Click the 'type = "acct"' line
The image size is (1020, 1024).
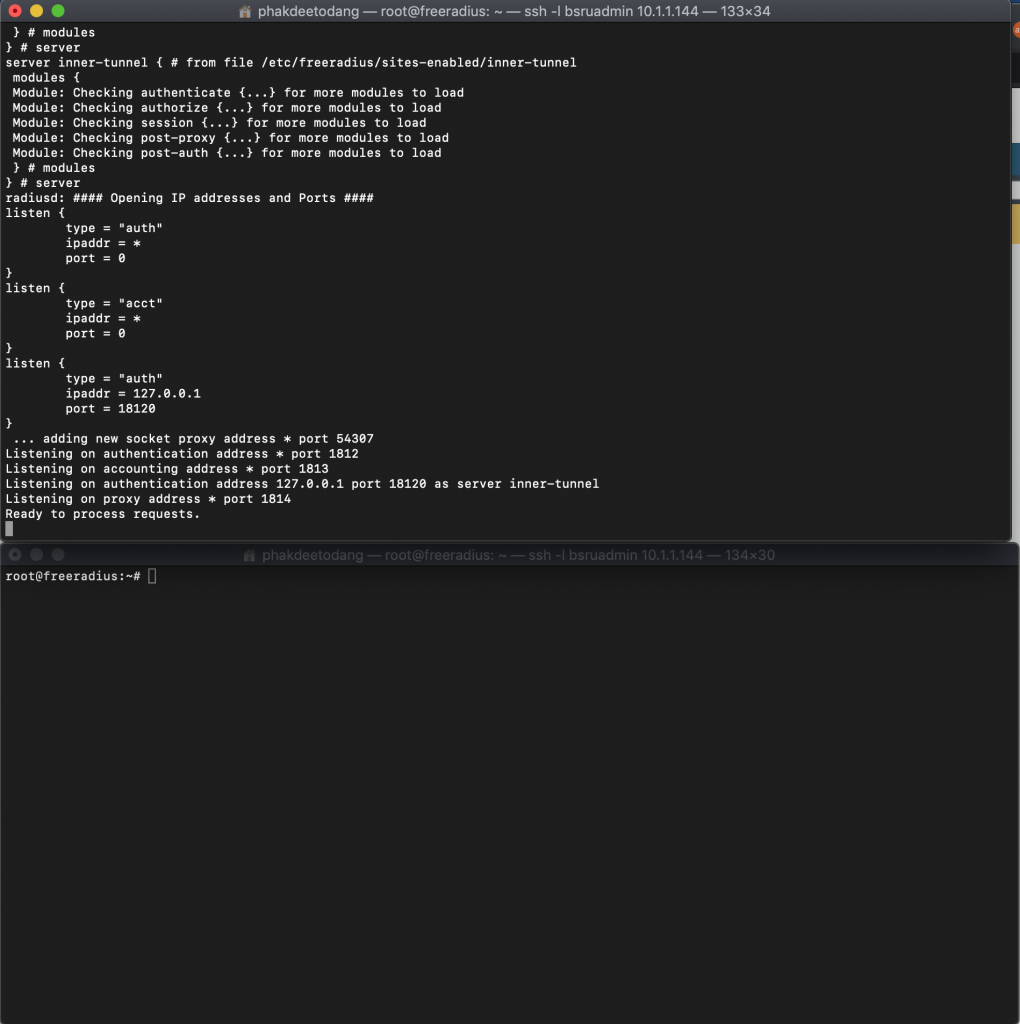114,304
